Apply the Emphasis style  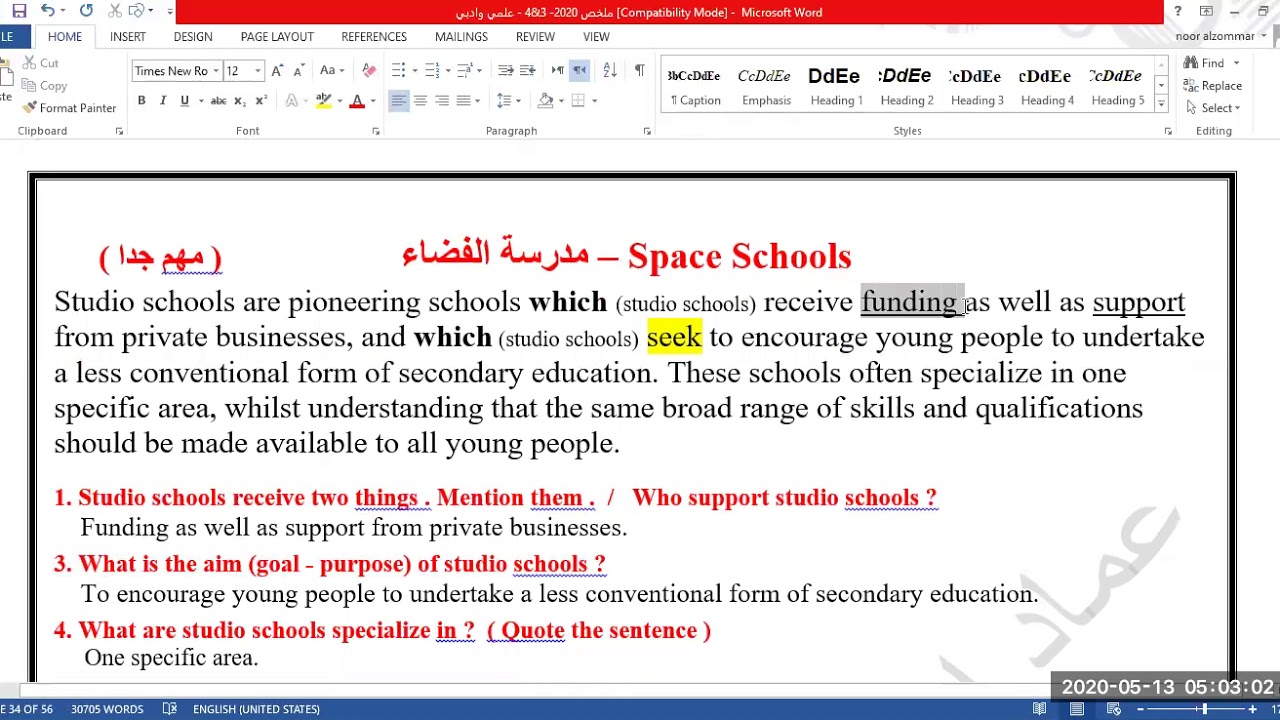pyautogui.click(x=766, y=86)
